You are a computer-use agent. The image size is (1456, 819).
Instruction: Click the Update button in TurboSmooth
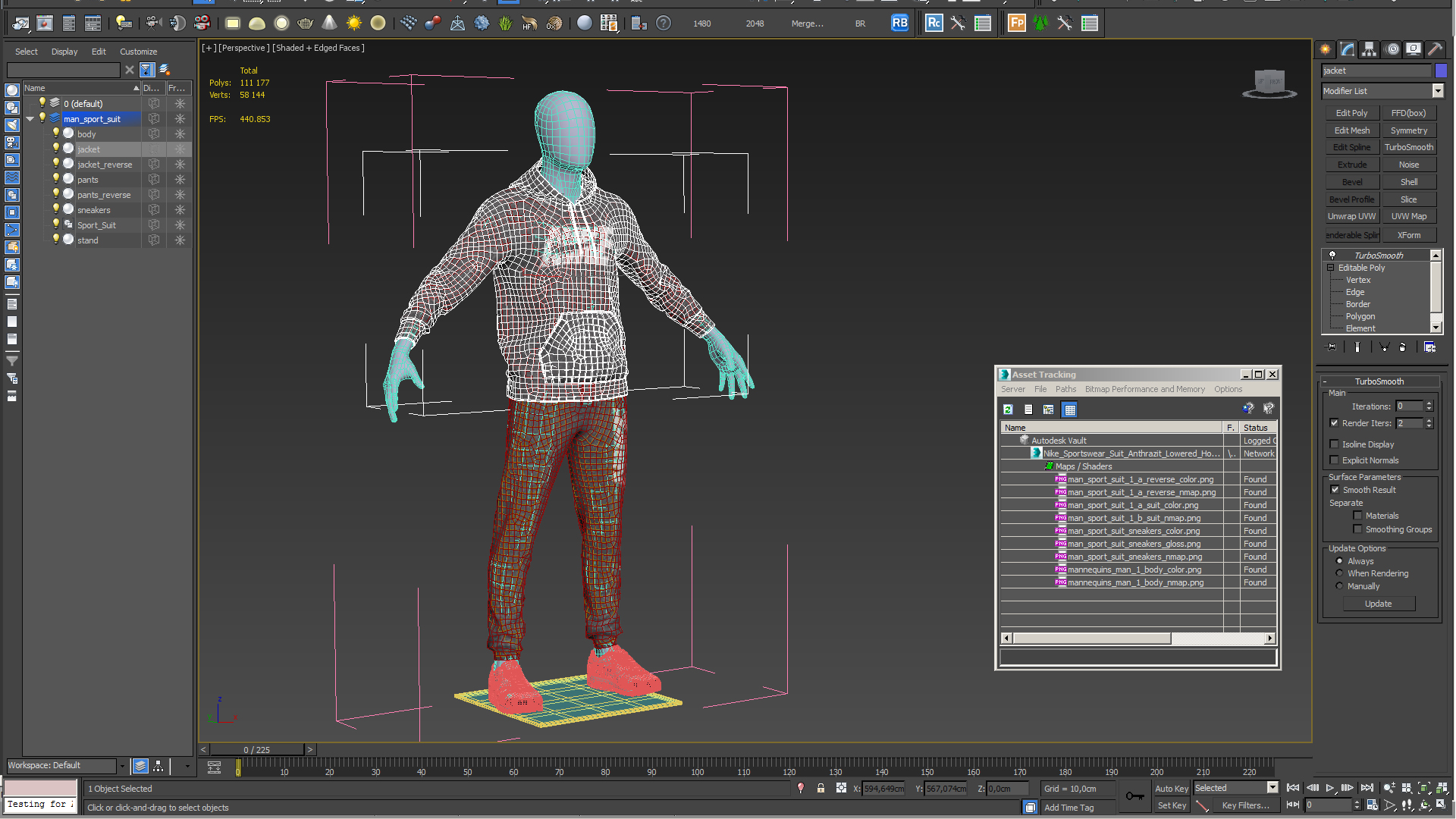[1379, 604]
